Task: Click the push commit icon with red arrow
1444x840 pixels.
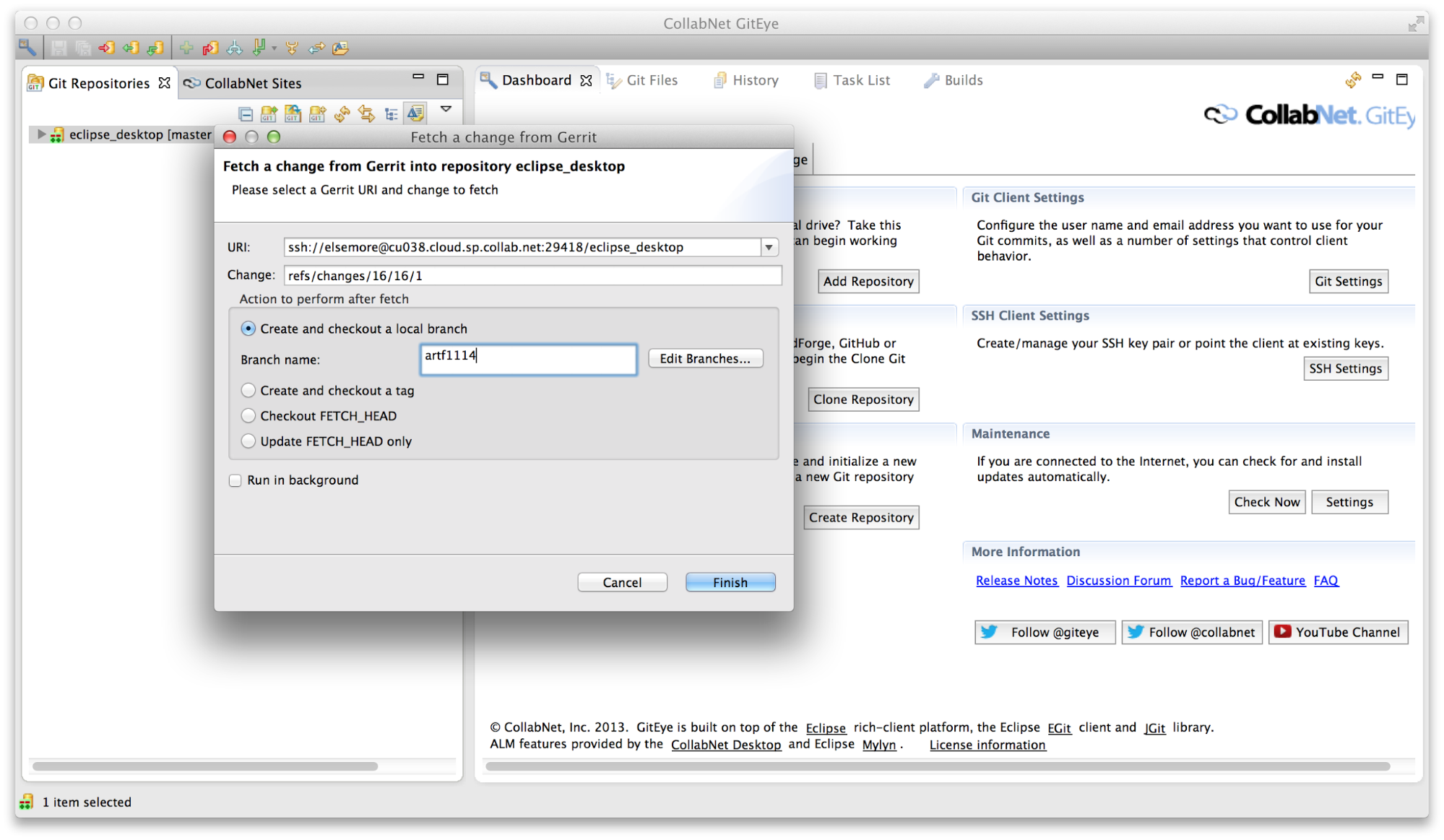Action: click(106, 48)
